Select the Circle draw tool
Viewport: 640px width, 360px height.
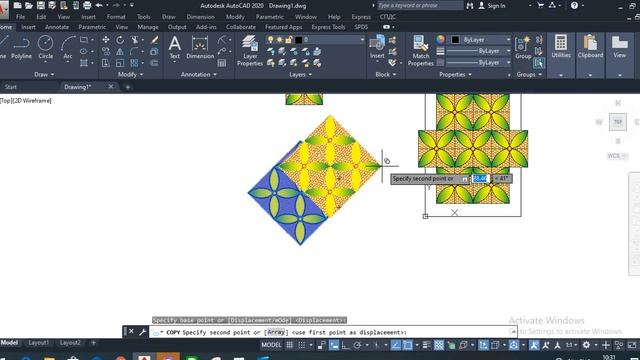point(45,48)
